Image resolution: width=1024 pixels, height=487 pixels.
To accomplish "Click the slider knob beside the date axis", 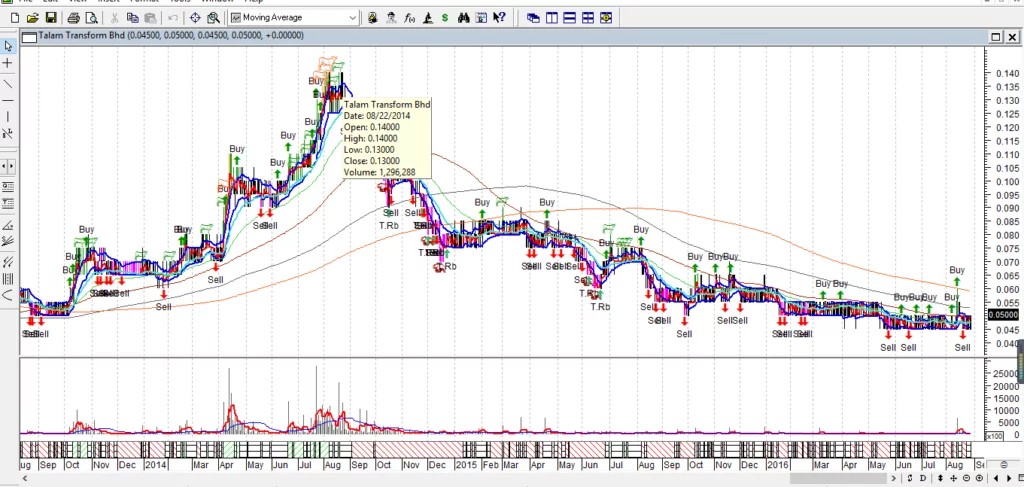I will tap(1004, 464).
